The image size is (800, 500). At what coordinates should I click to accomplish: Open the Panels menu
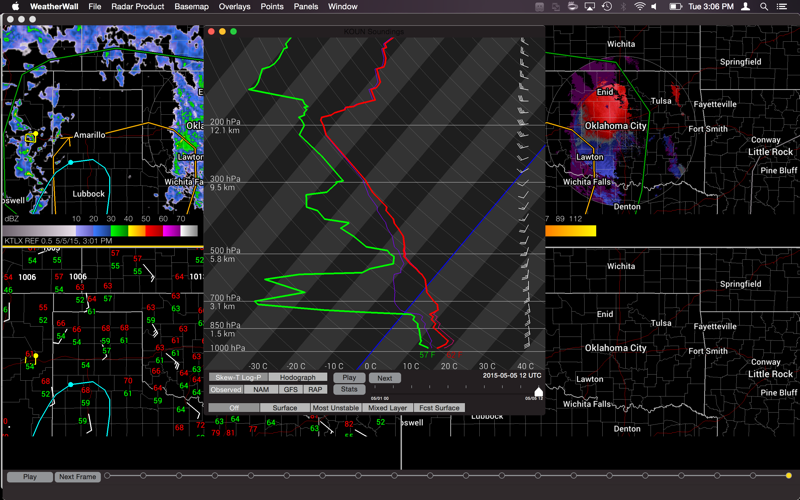[x=306, y=7]
